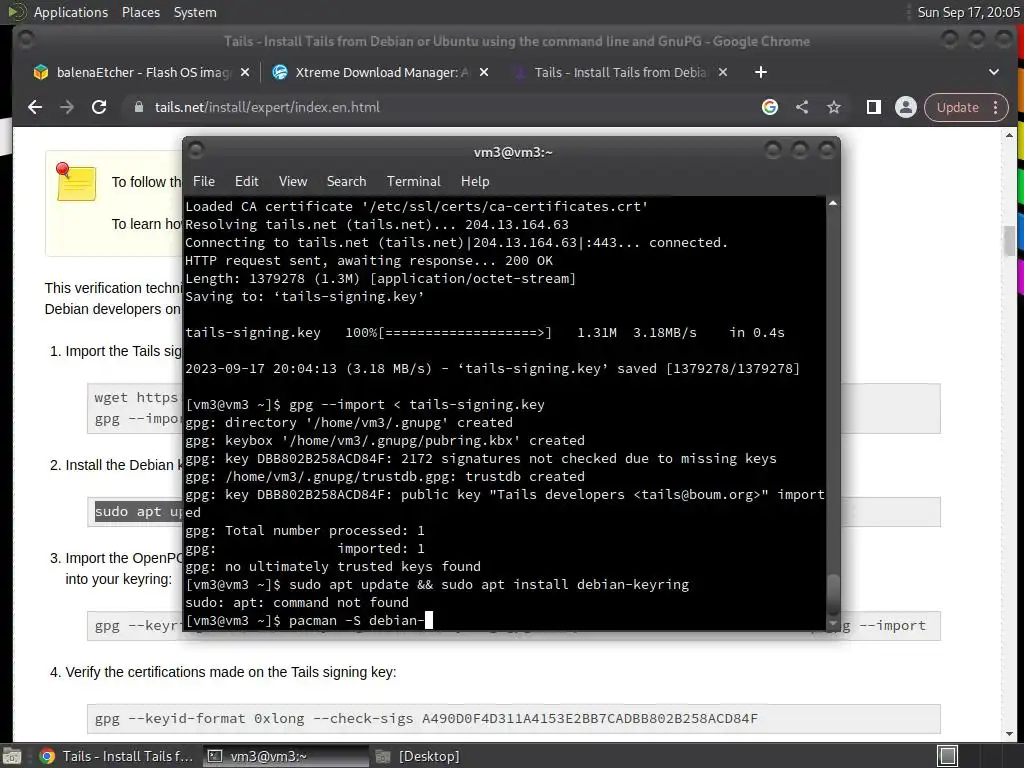This screenshot has width=1024, height=768.
Task: Open the Places menu
Action: tap(140, 12)
